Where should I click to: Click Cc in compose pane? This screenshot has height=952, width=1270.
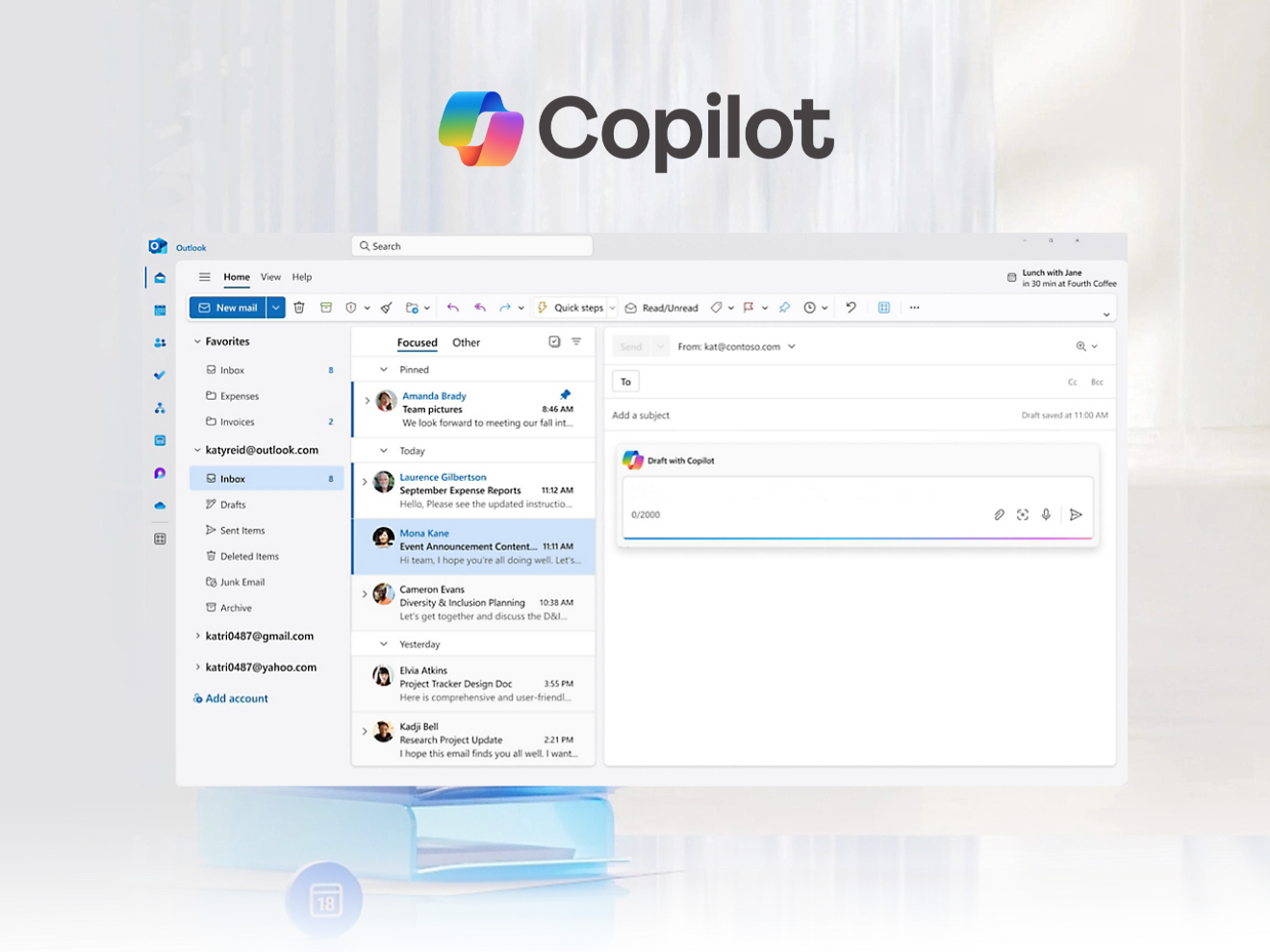pyautogui.click(x=1073, y=382)
